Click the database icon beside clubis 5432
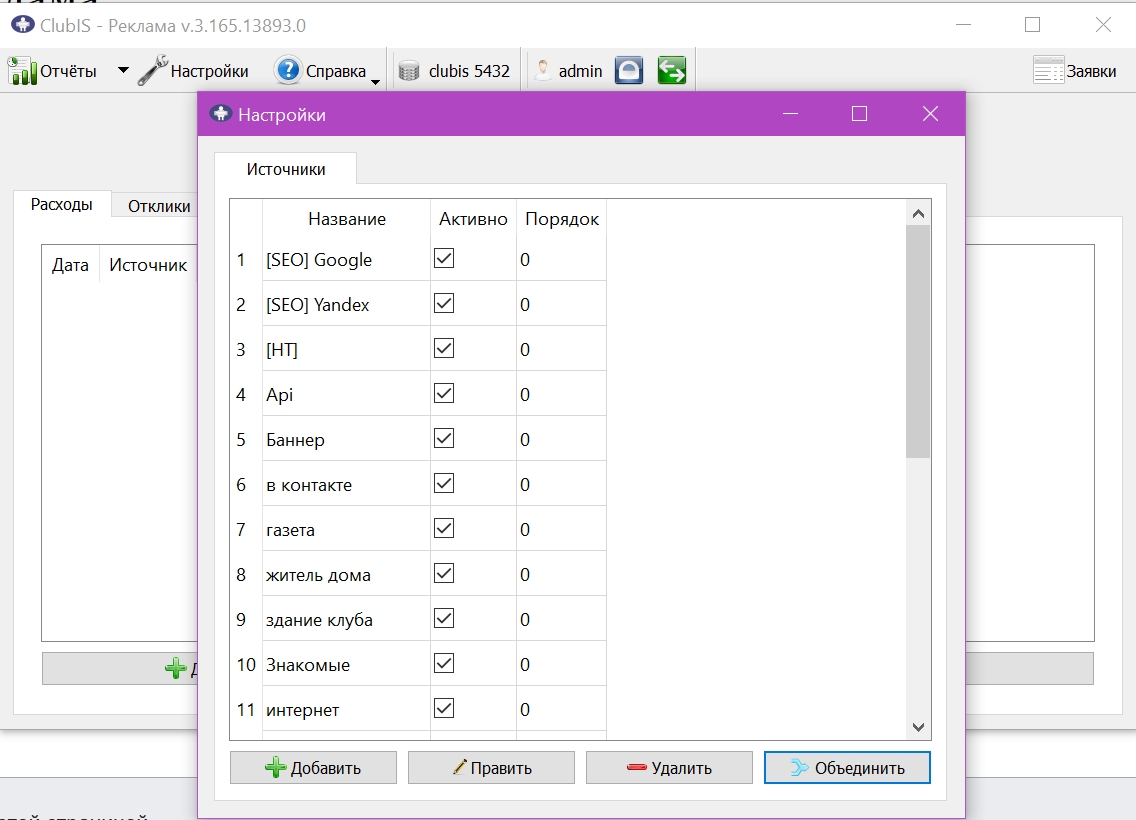1136x820 pixels. (x=409, y=71)
